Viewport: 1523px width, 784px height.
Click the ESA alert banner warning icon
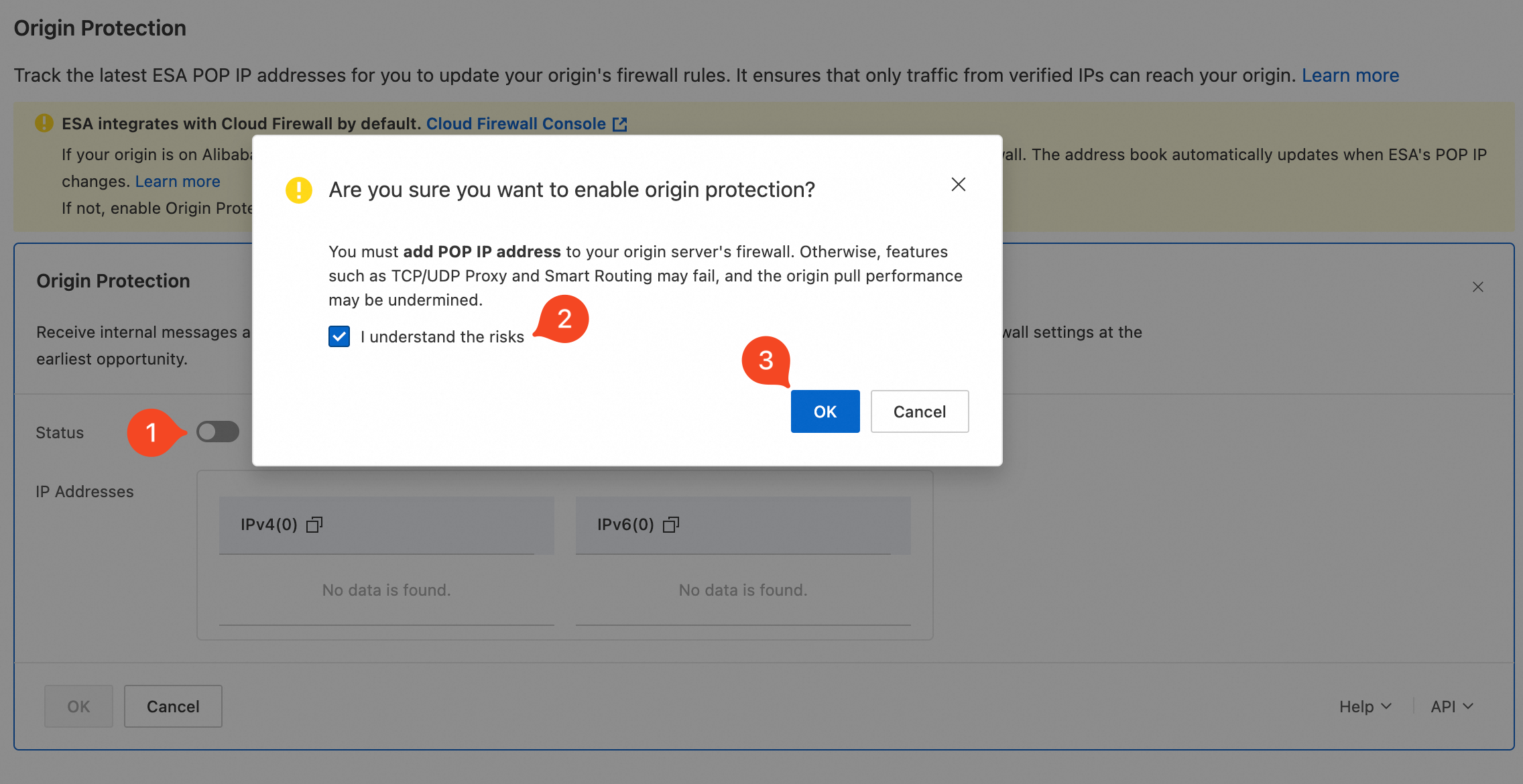tap(44, 123)
